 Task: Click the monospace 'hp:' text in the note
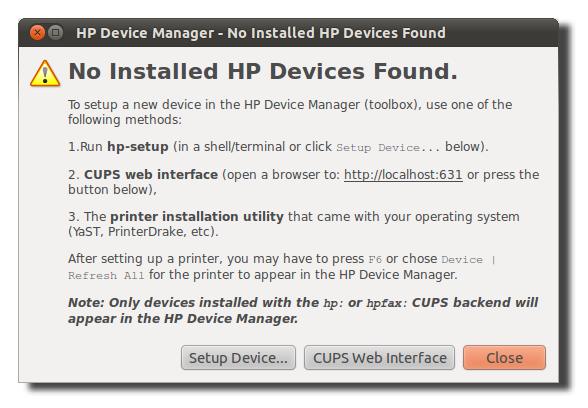point(333,303)
